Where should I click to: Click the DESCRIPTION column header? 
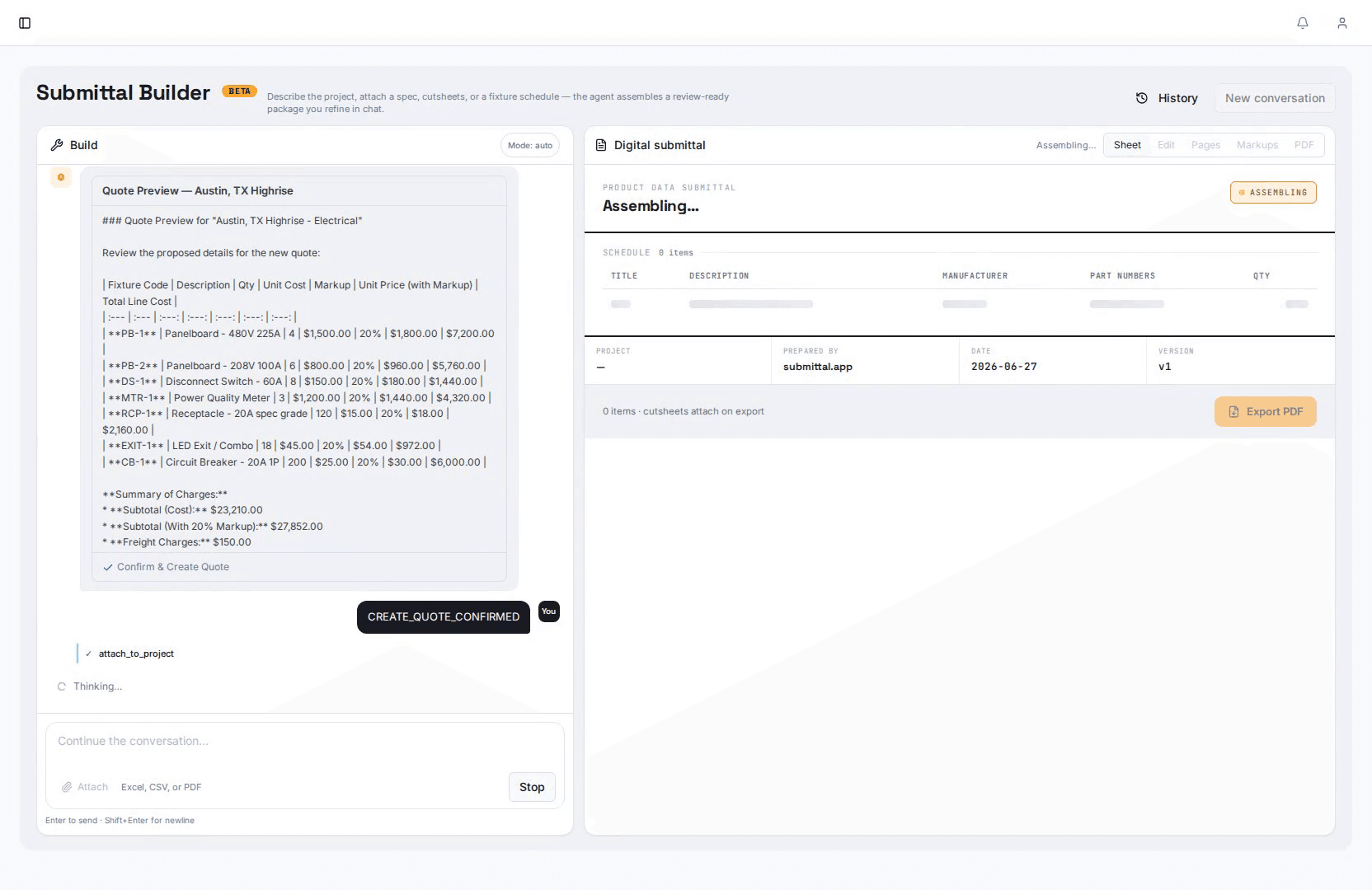719,276
